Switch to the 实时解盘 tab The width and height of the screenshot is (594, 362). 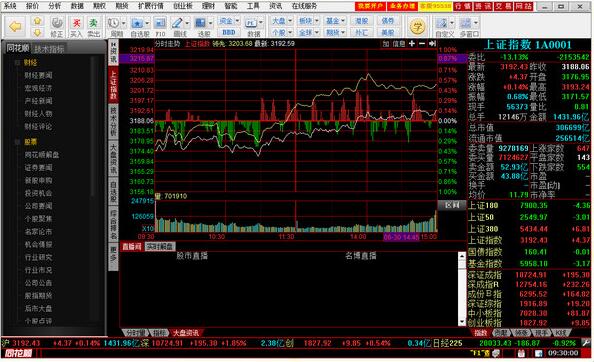pyautogui.click(x=159, y=247)
